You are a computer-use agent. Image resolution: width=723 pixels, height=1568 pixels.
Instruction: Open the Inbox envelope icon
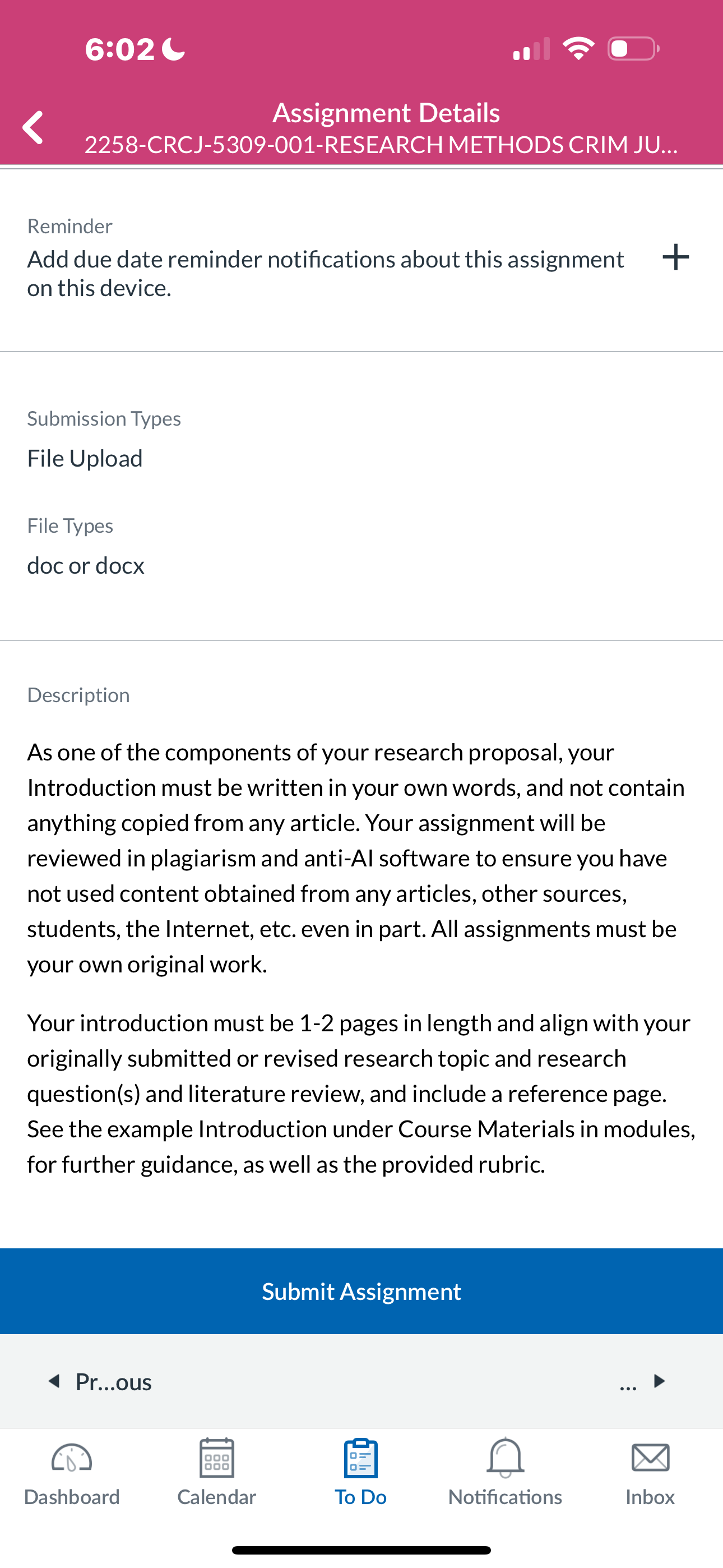click(x=651, y=1458)
